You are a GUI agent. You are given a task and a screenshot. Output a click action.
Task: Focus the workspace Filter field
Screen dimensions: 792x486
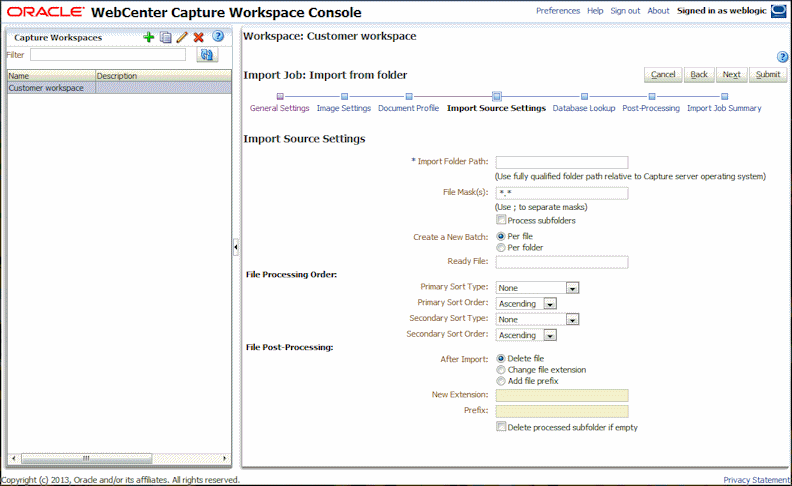coord(108,55)
